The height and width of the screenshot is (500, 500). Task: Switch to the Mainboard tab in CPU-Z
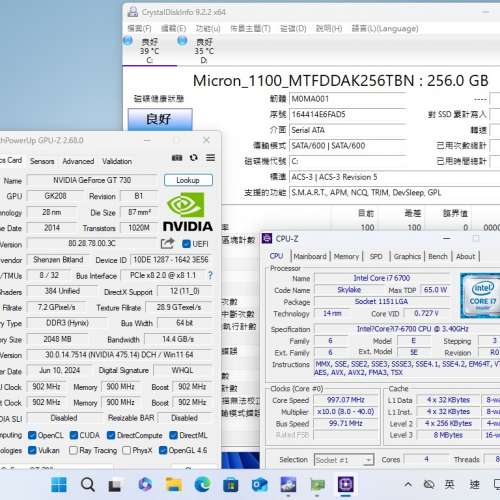[x=310, y=256]
